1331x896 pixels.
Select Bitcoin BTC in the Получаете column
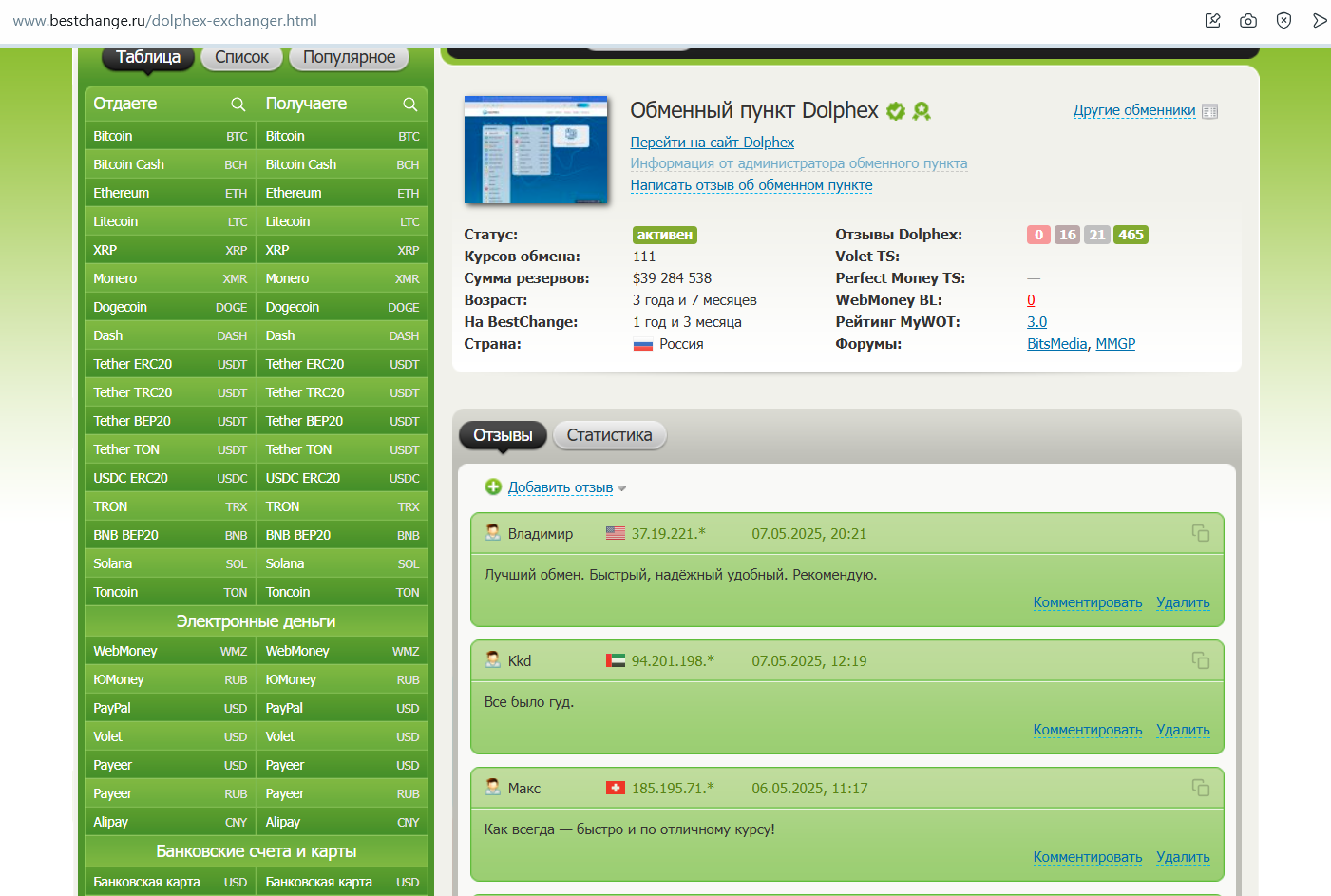[x=342, y=136]
